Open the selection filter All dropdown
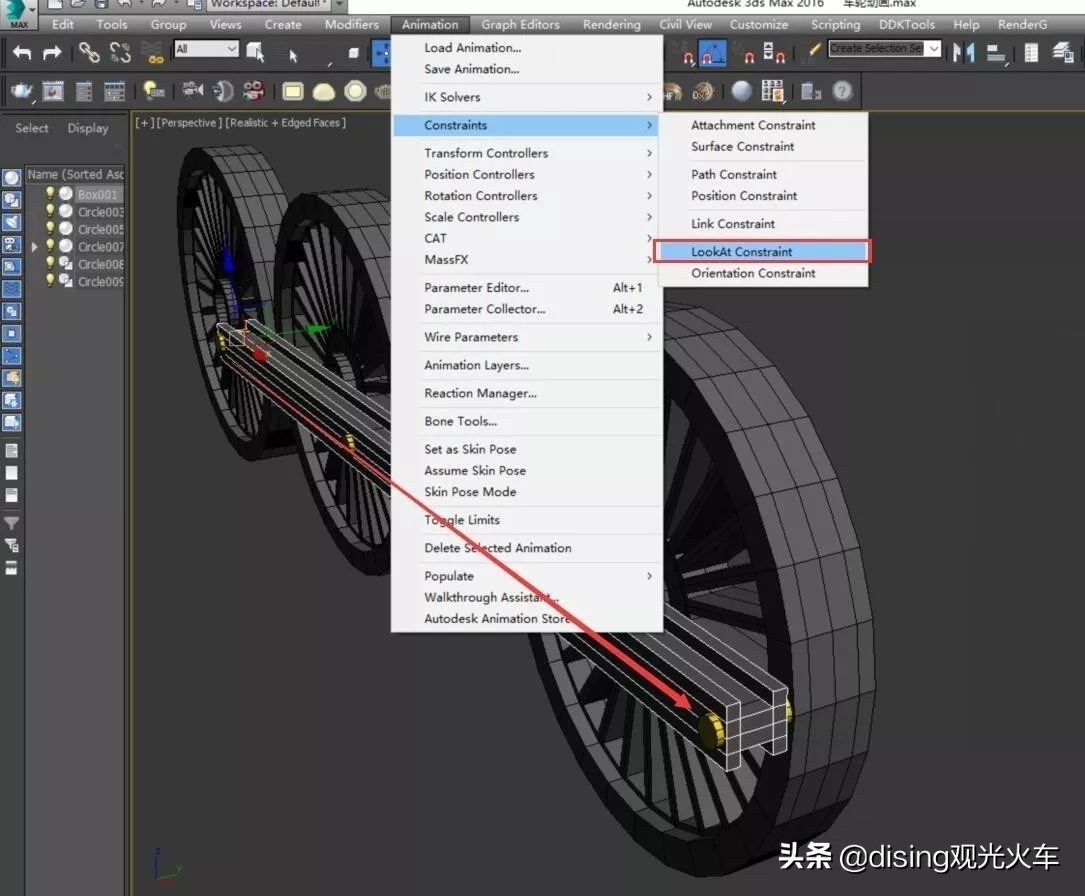The width and height of the screenshot is (1085, 896). tap(205, 48)
